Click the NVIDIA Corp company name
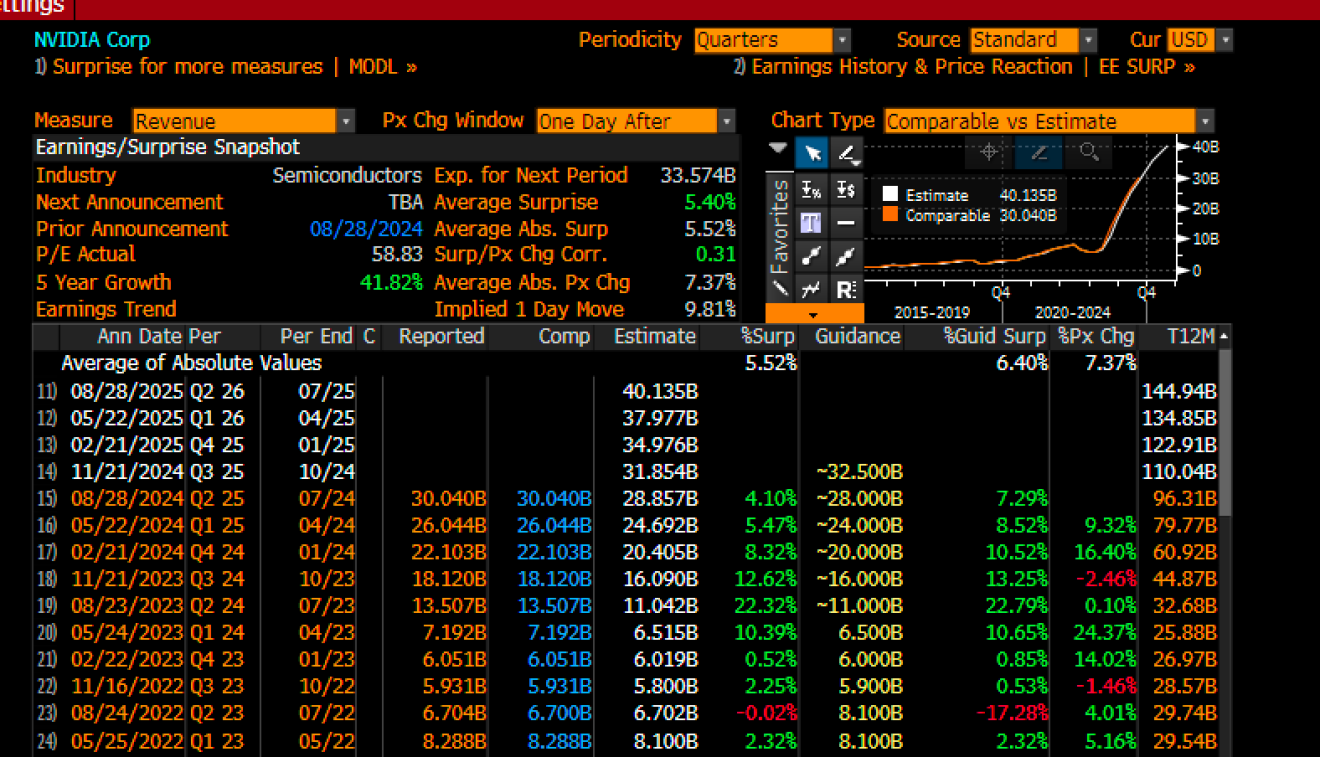 point(92,41)
